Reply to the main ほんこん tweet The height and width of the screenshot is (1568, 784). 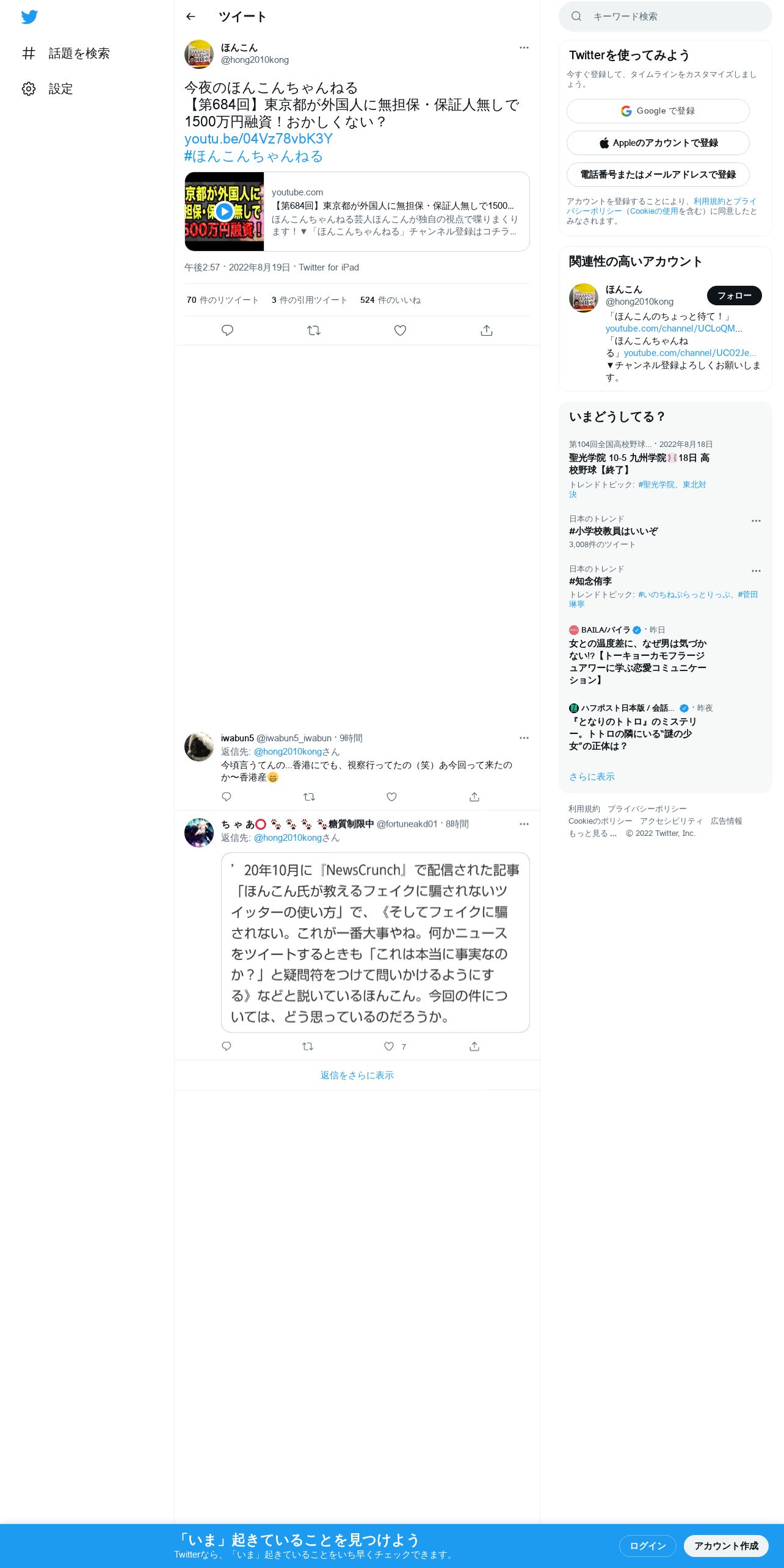(x=227, y=330)
